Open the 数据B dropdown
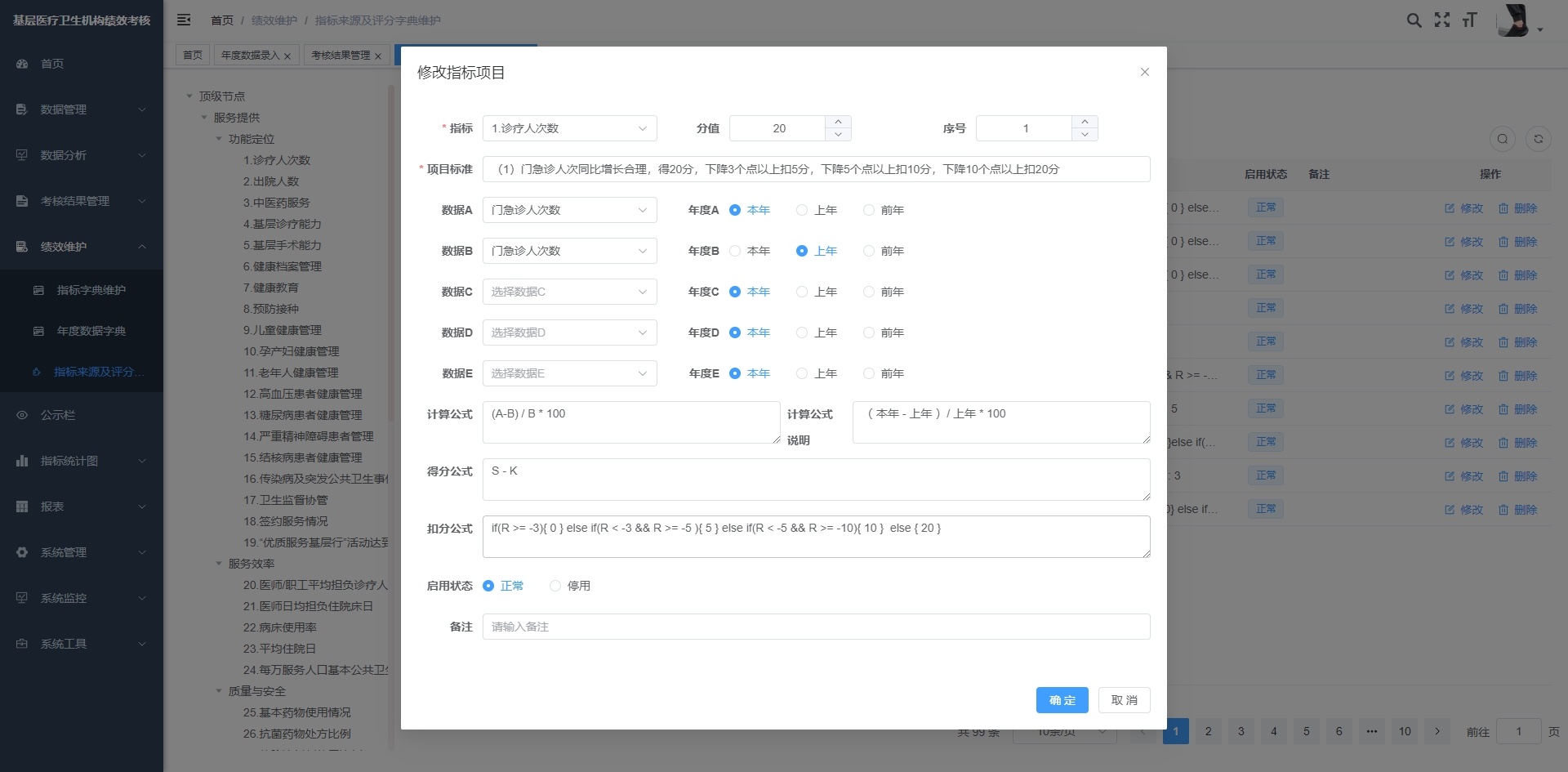 pyautogui.click(x=570, y=251)
